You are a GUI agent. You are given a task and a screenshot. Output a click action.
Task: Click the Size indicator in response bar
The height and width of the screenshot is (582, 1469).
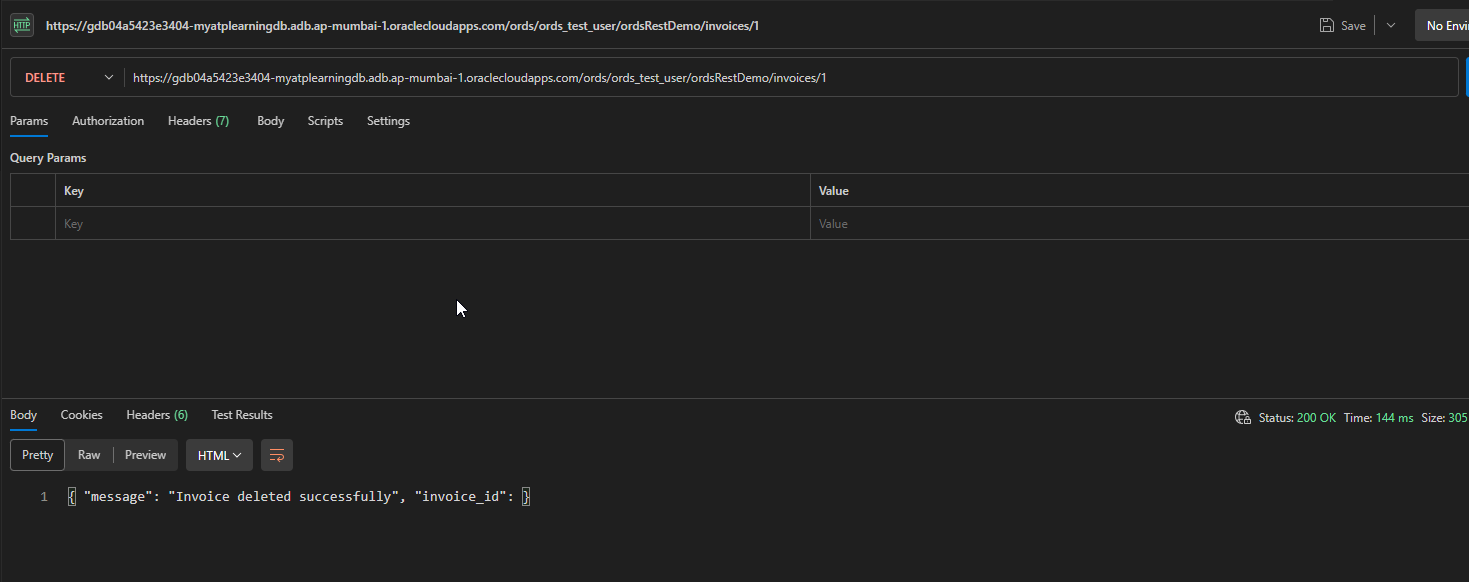(1444, 417)
